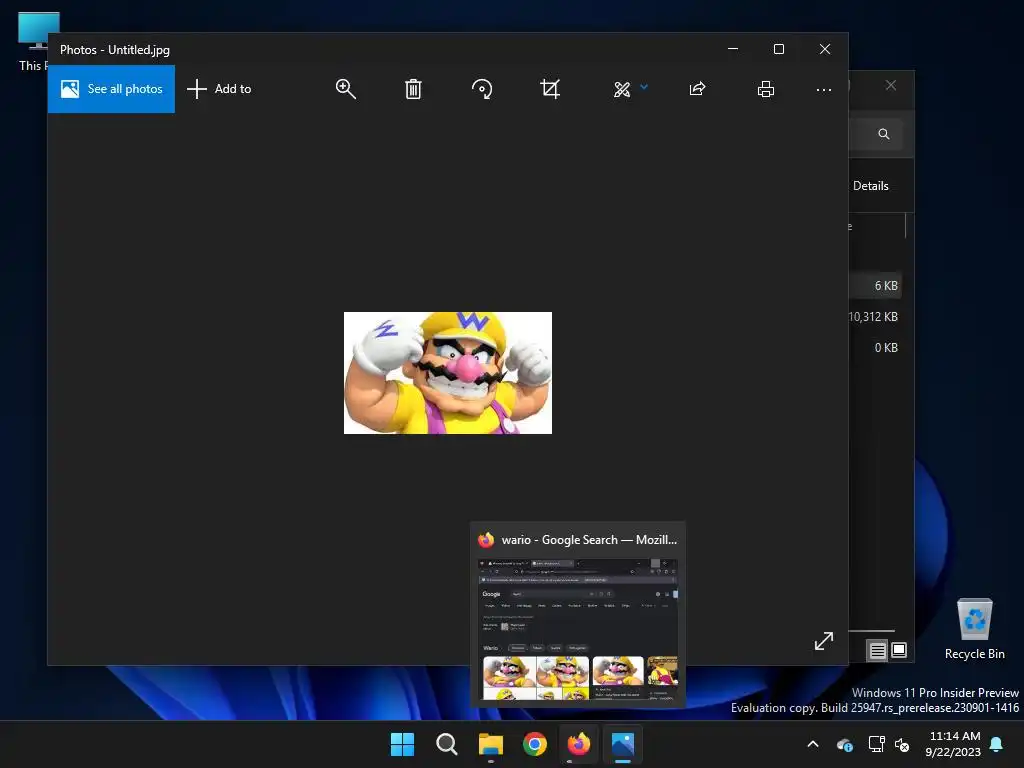The image size is (1024, 768).
Task: Select the 10,312 KB file row
Action: point(875,317)
